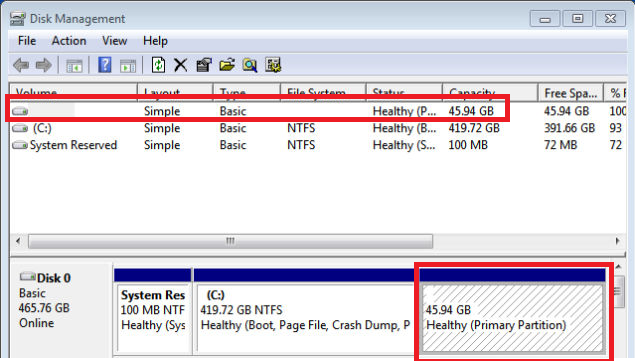Click the Simple layout cell for (C:)
This screenshot has height=361, width=635.
click(x=162, y=128)
